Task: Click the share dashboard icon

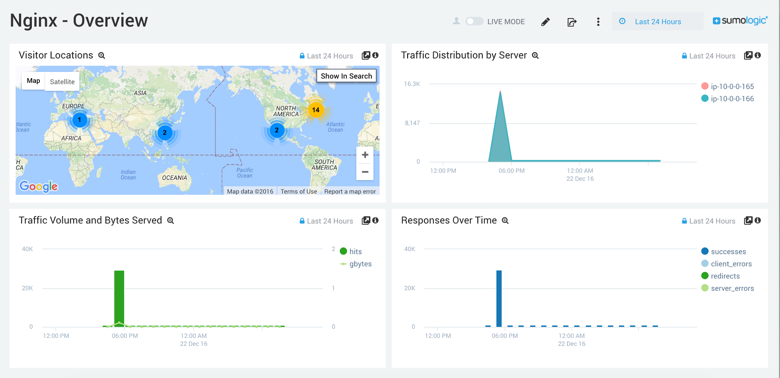Action: (572, 22)
